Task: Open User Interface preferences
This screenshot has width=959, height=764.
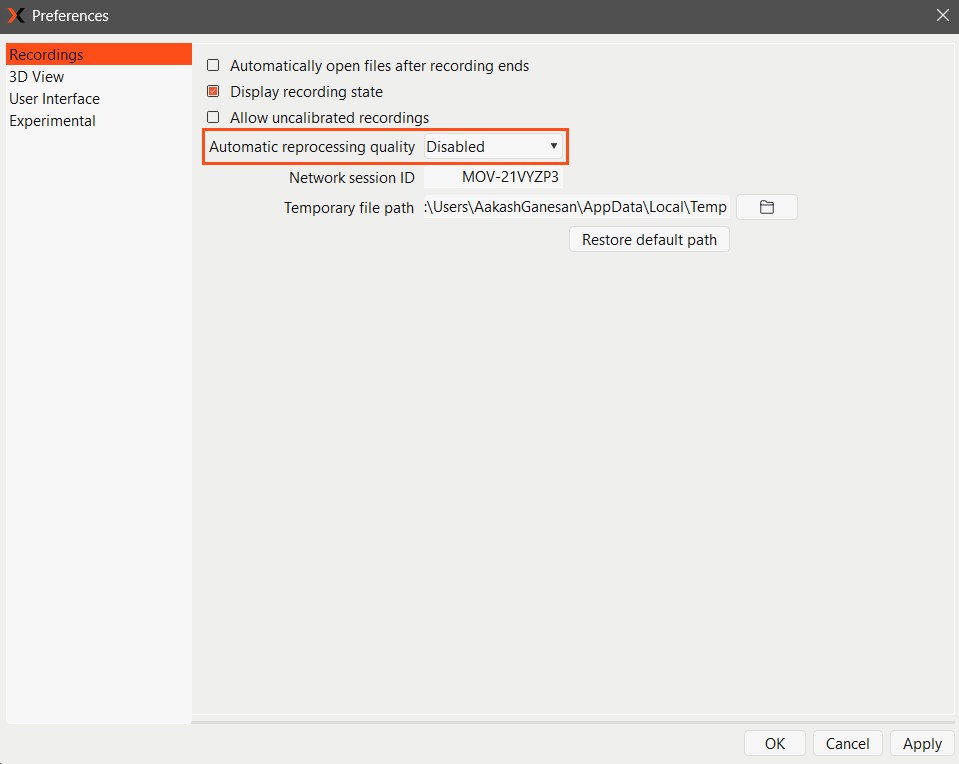Action: [98, 98]
